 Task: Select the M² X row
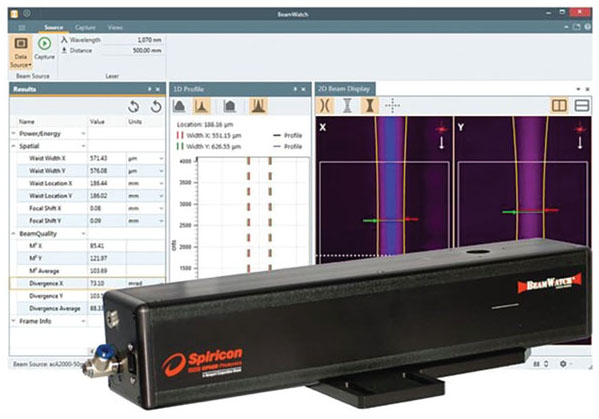91,246
